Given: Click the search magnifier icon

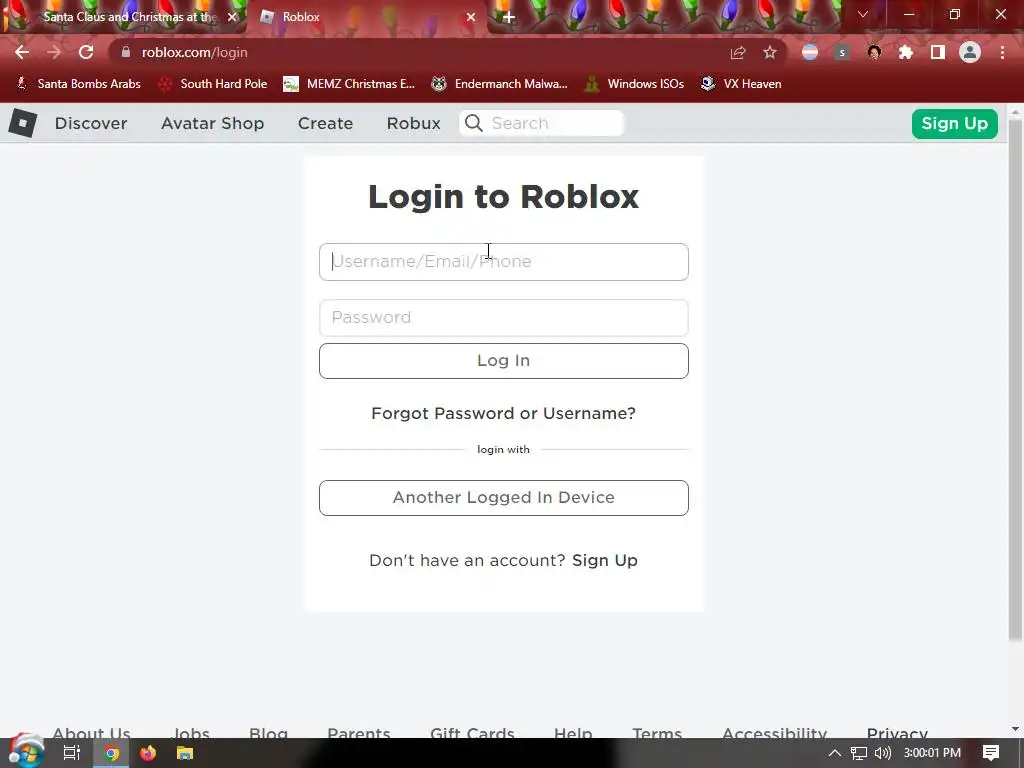Looking at the screenshot, I should click(474, 123).
